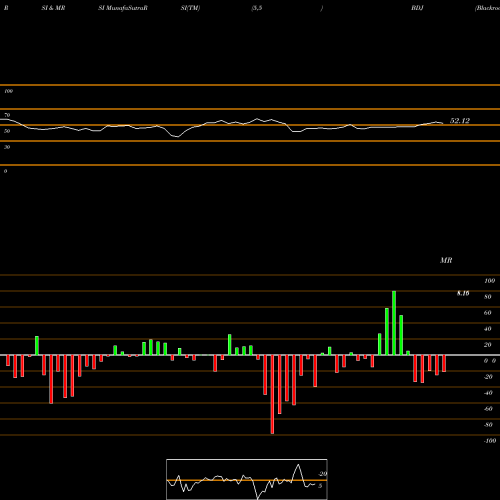The height and width of the screenshot is (500, 500).
Task: Open the mini overview chart thumbnail
Action: click(247, 479)
